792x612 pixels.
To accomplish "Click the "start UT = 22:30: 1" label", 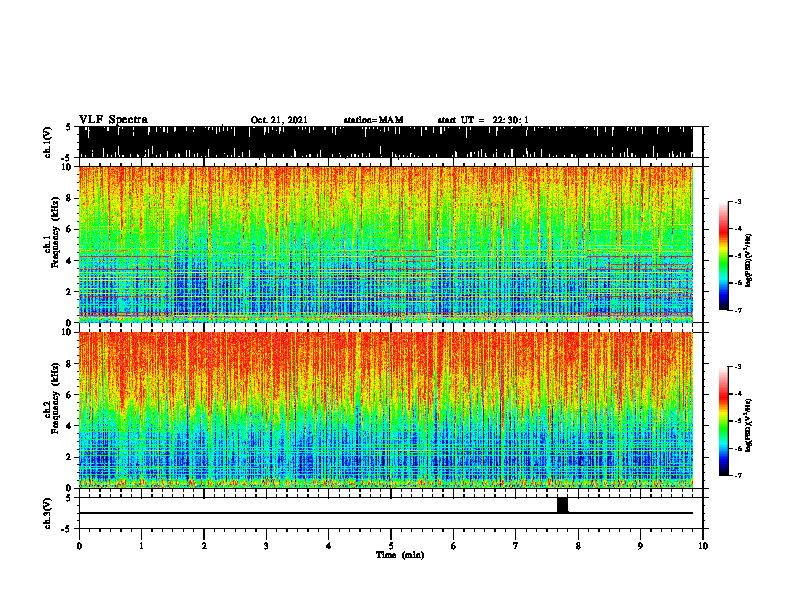I will tap(483, 120).
